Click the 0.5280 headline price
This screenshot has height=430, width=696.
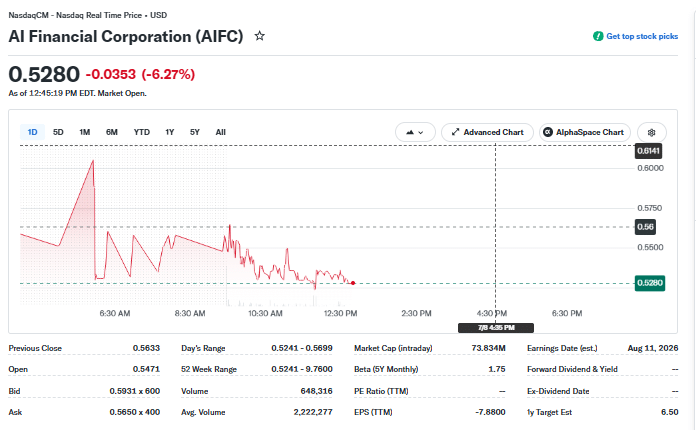pos(44,74)
